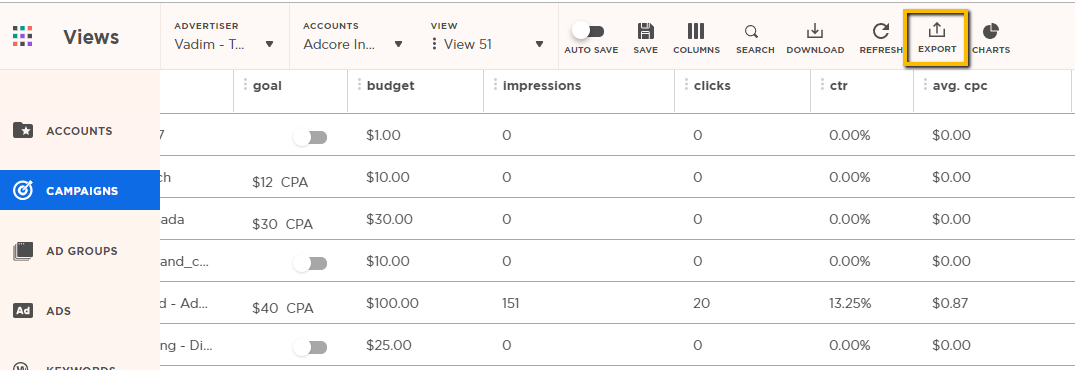Toggle goal switch in row ending 'and_c...'
1075x370 pixels.
310,264
